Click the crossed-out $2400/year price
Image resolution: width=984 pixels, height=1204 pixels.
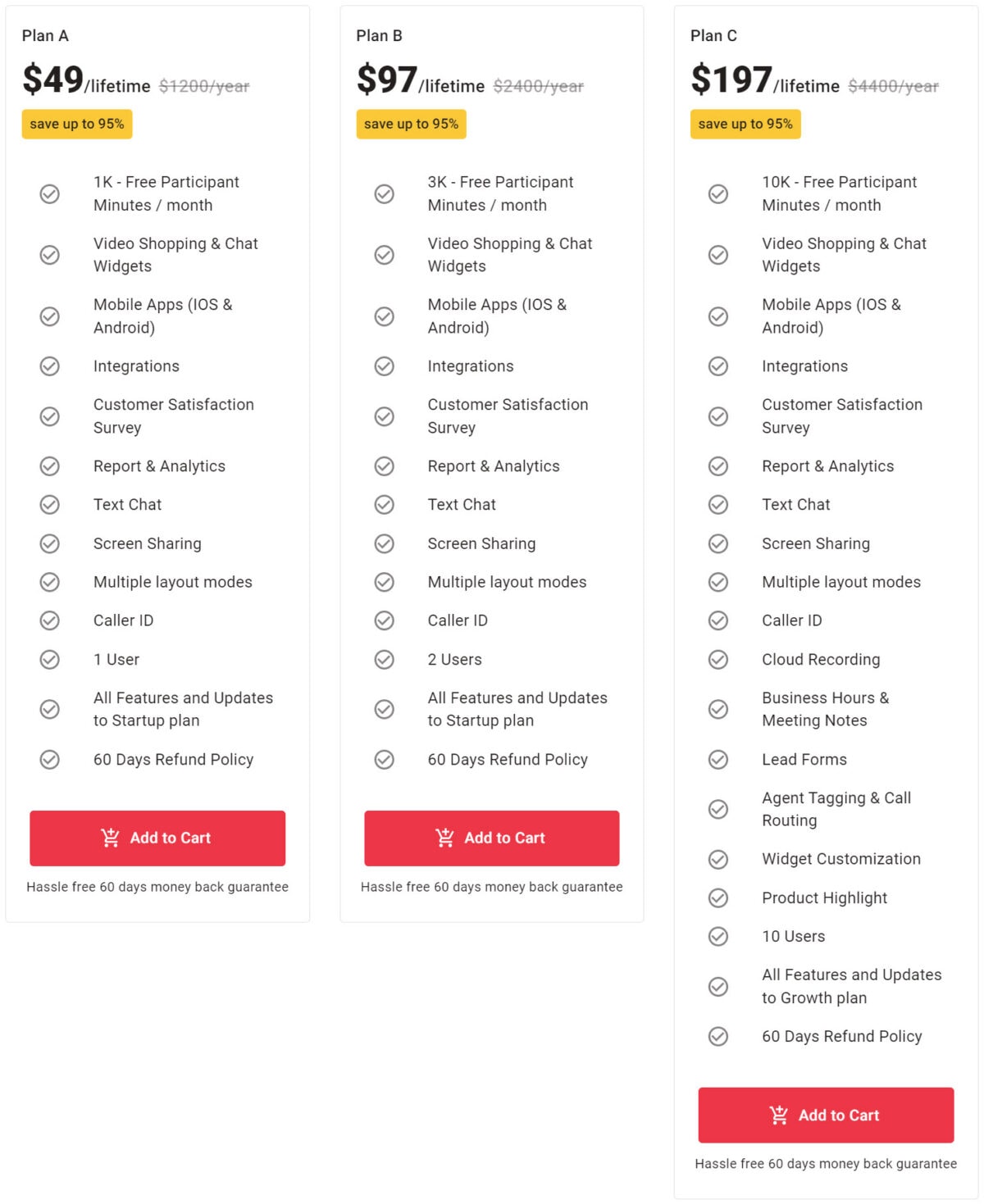(x=538, y=85)
